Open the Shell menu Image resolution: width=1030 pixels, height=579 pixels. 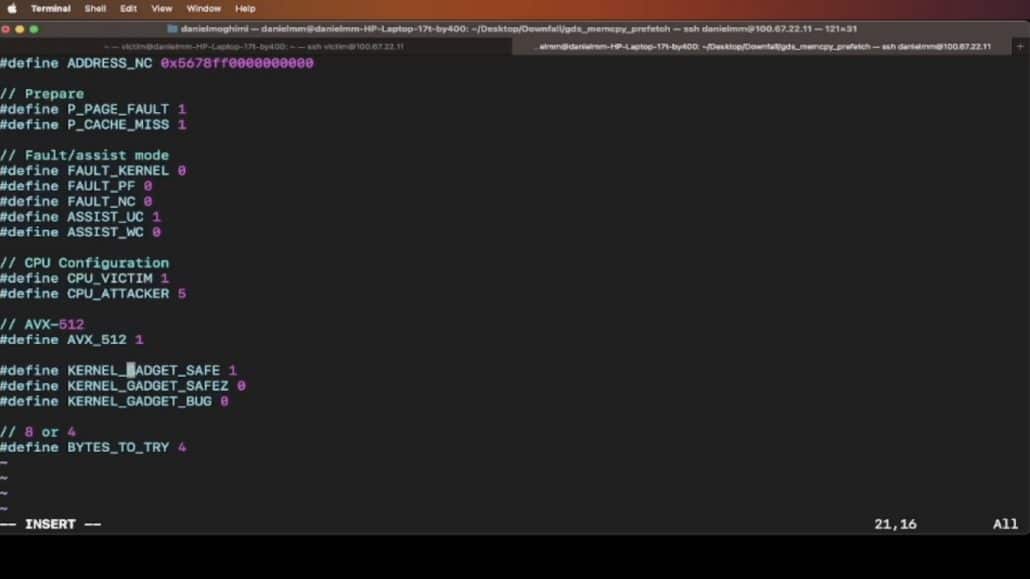click(95, 9)
